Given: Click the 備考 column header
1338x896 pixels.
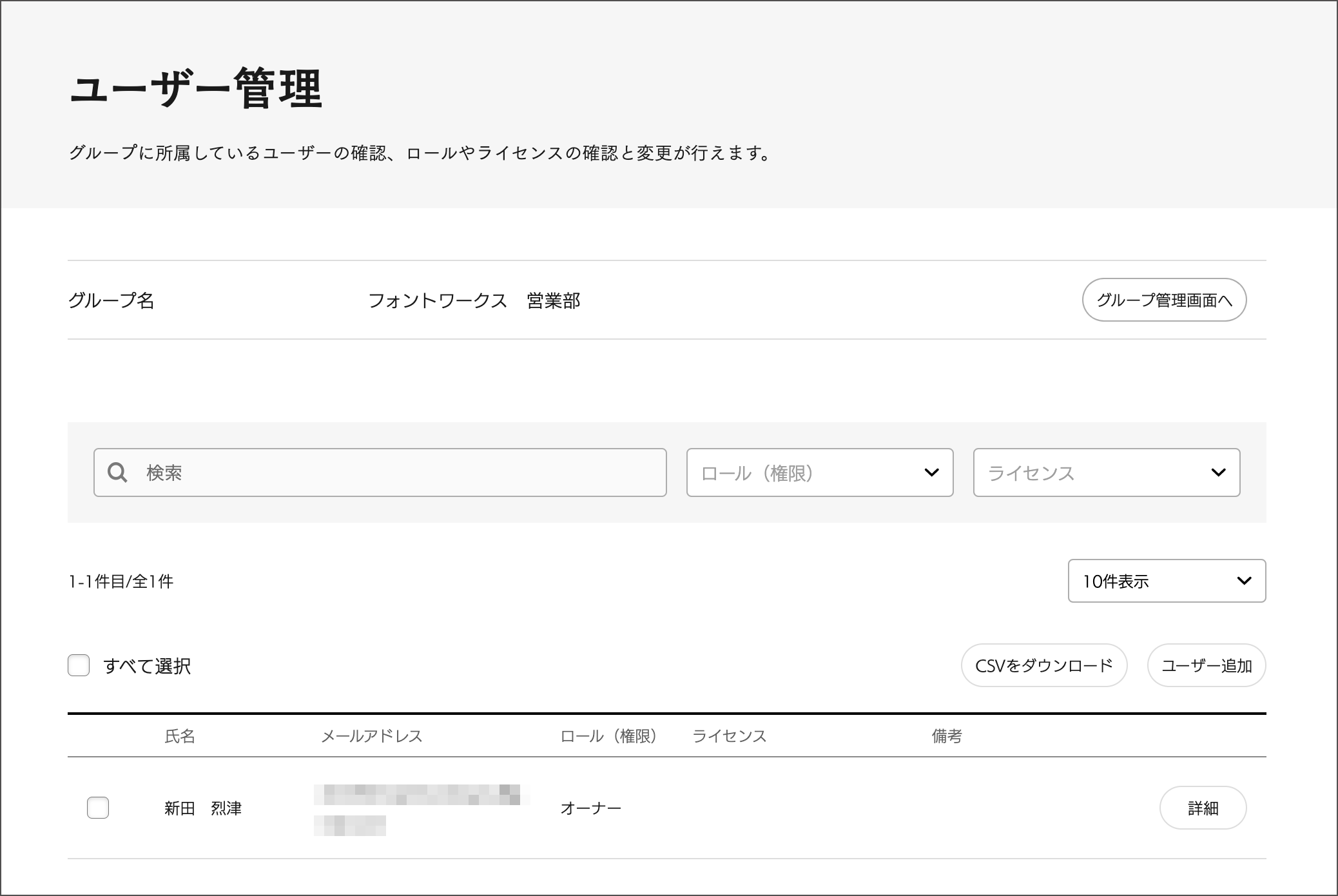Looking at the screenshot, I should (x=946, y=736).
